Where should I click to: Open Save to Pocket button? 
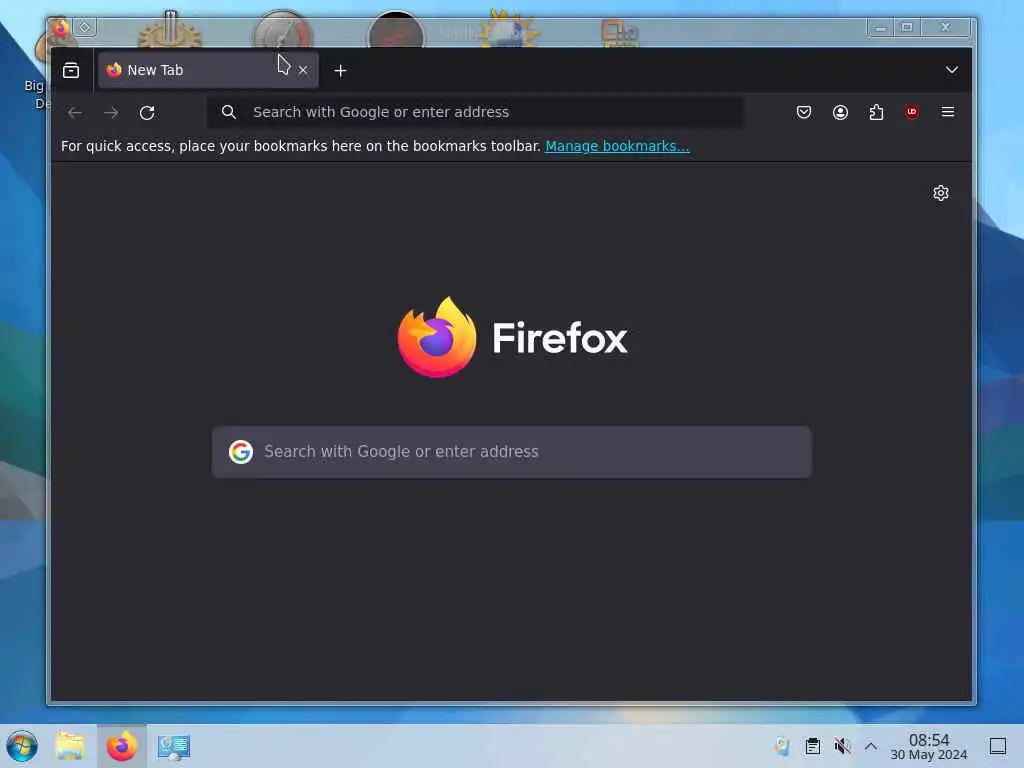tap(804, 112)
